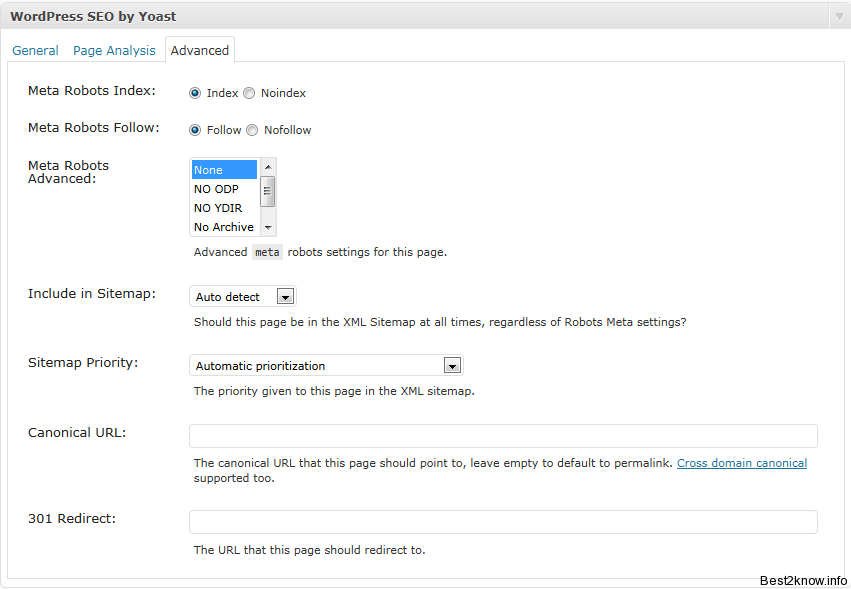This screenshot has height=589, width=851.
Task: Click the listbox scrollbar thumb
Action: [268, 191]
